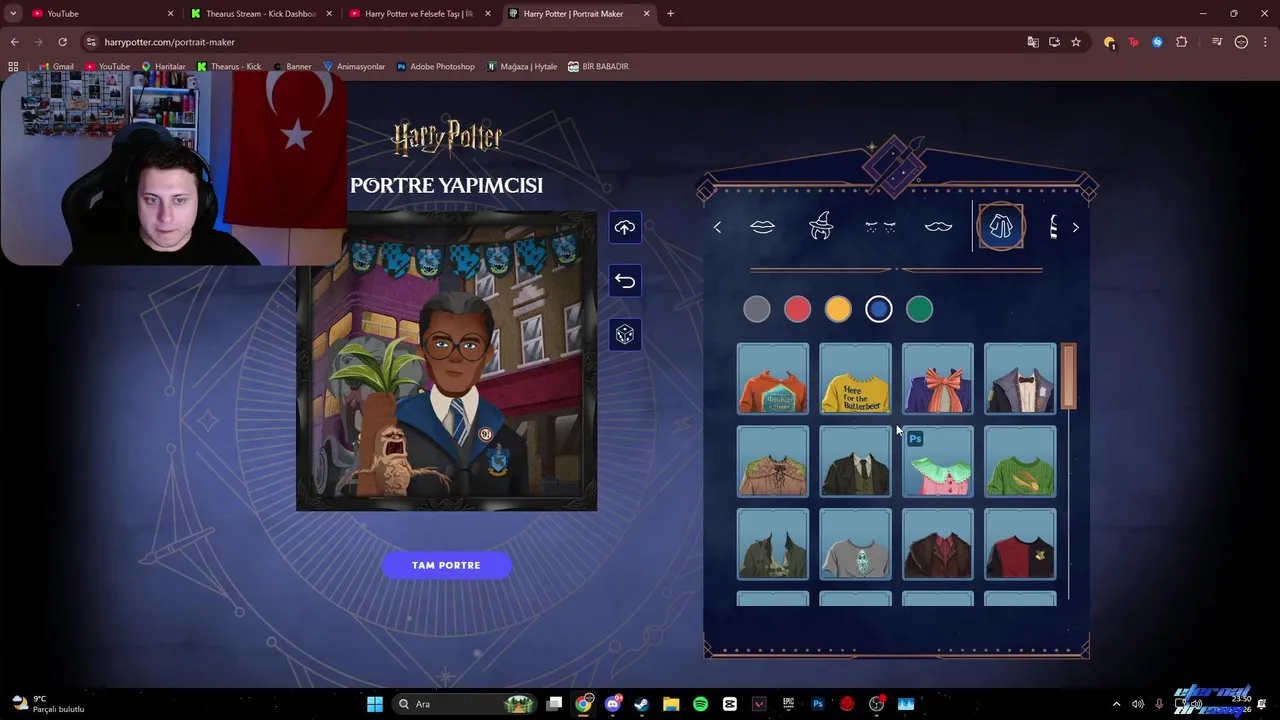This screenshot has height=720, width=1280.
Task: Open Spotify from the taskbar
Action: tap(700, 704)
